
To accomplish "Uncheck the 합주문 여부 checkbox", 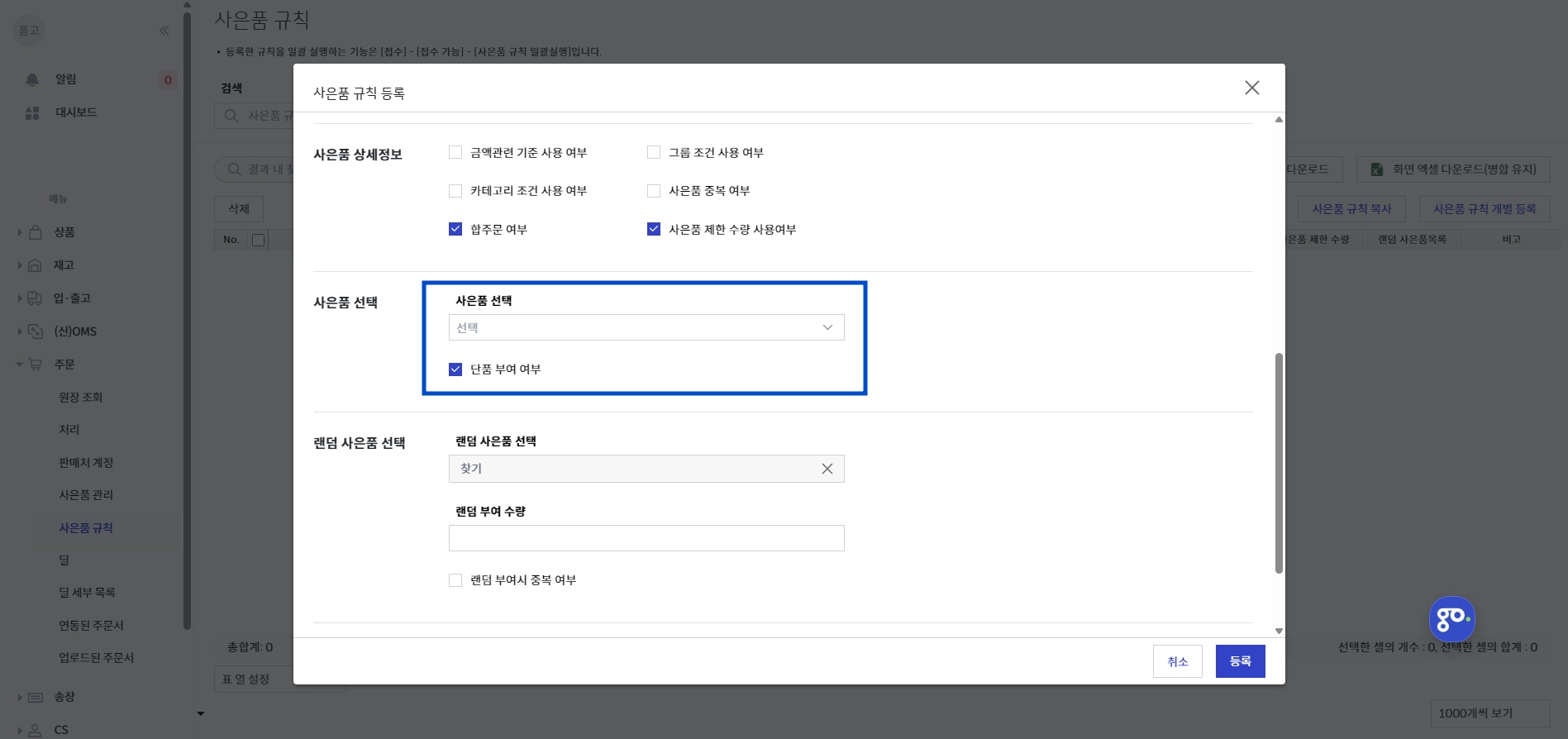I will [455, 229].
